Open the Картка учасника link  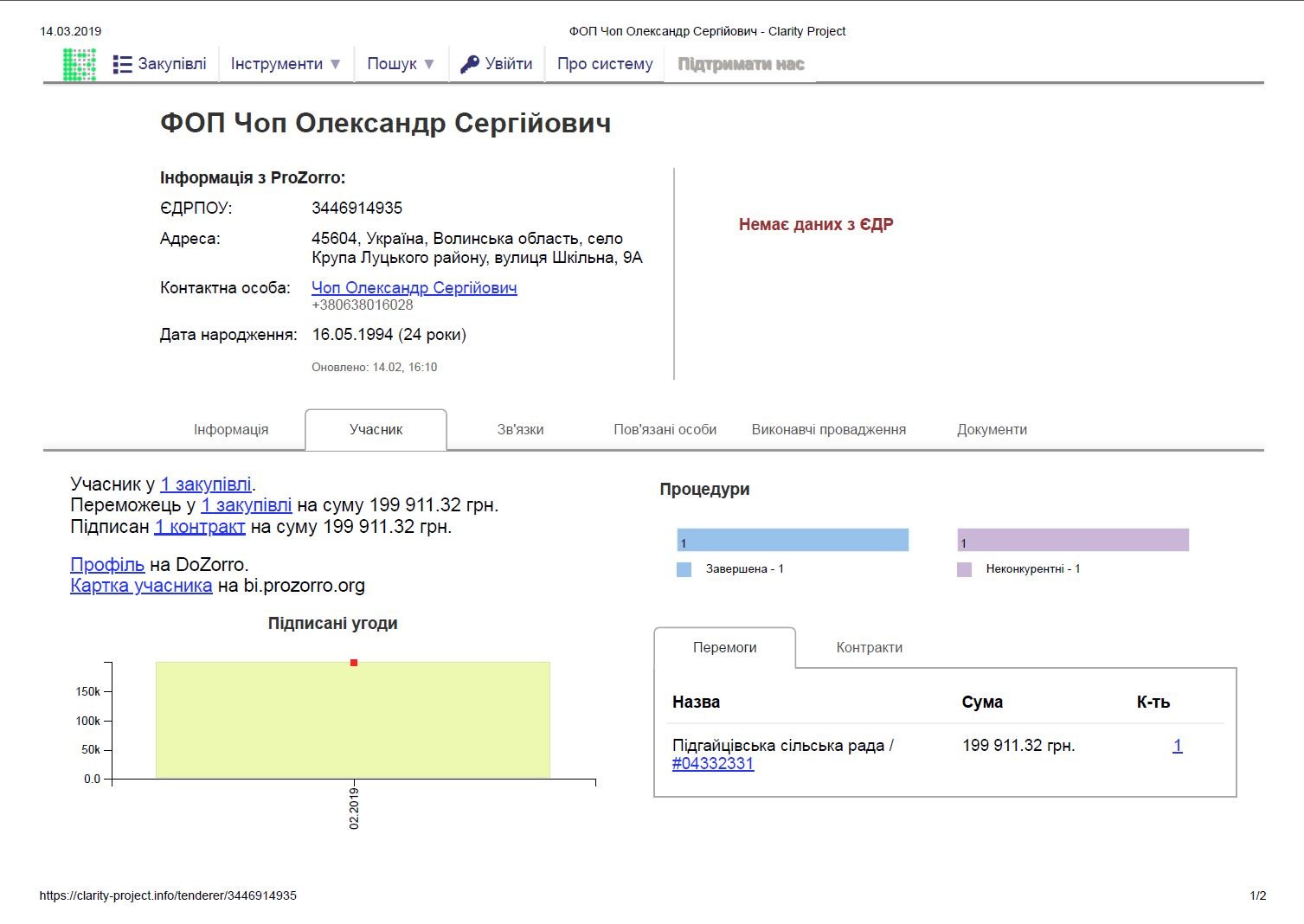coord(141,585)
